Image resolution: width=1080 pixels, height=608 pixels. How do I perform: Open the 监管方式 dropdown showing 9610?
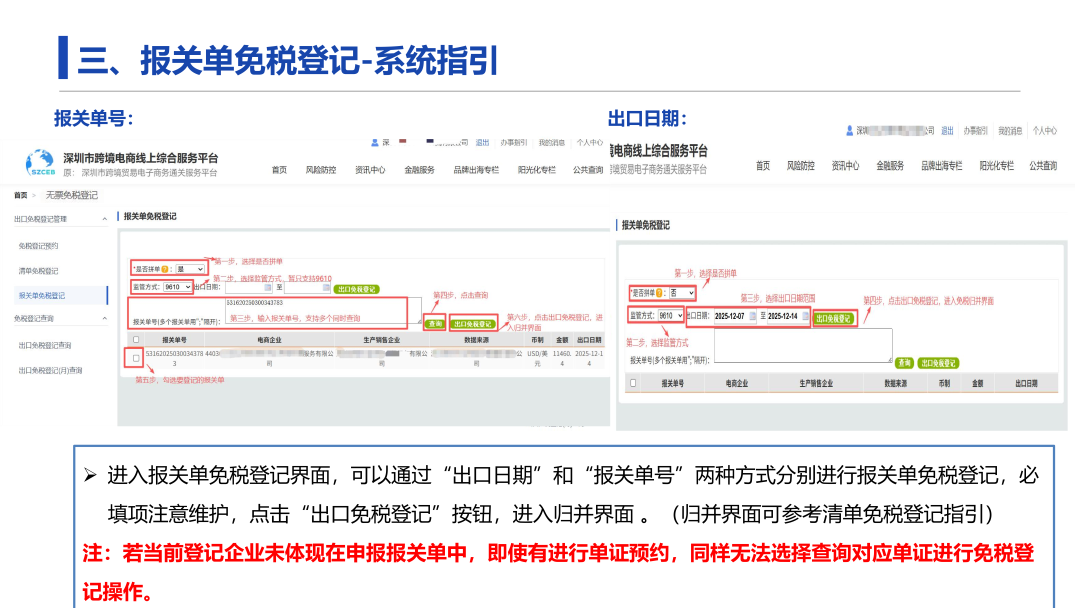tap(176, 287)
